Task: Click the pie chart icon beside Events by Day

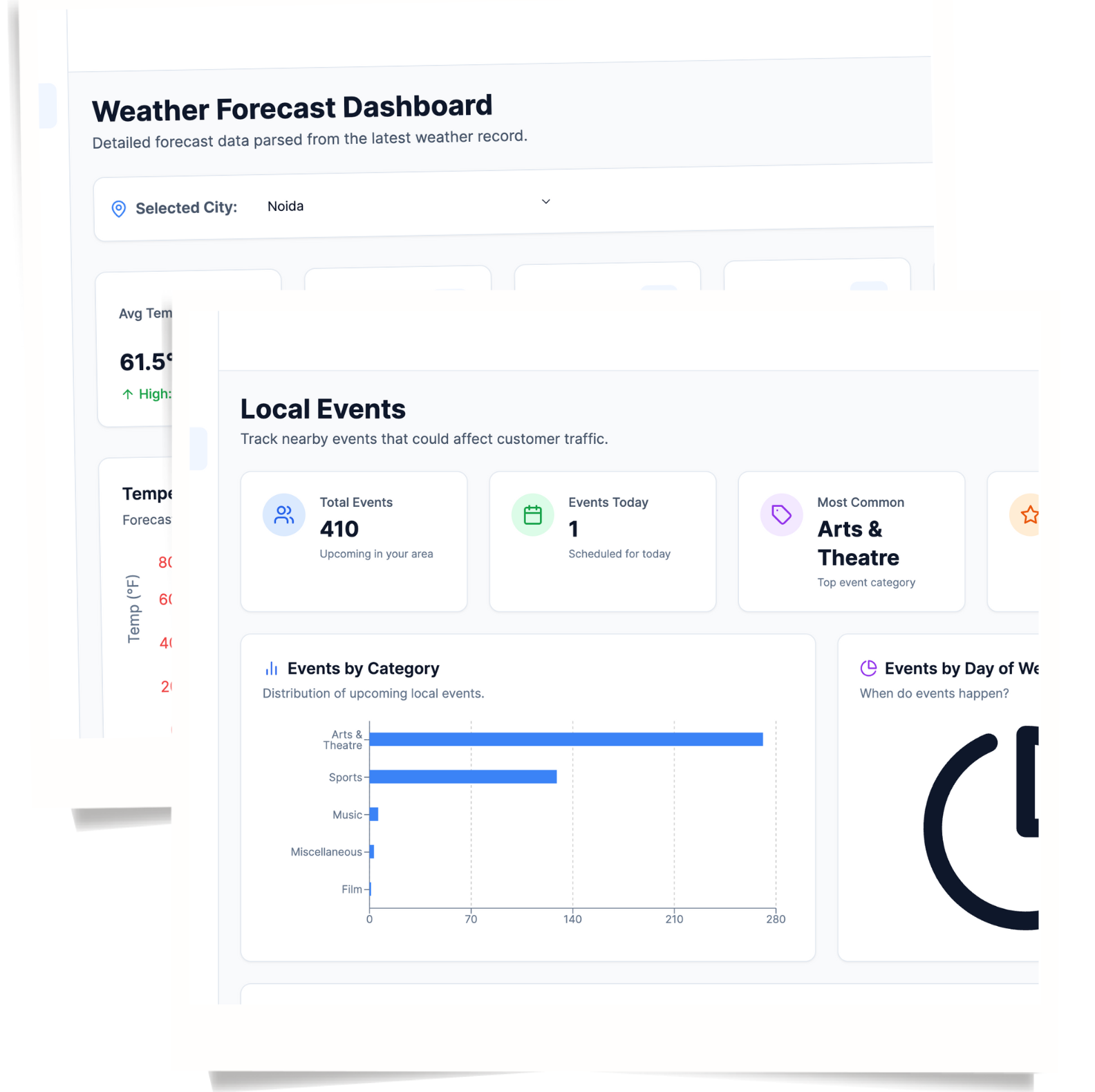Action: pos(868,668)
